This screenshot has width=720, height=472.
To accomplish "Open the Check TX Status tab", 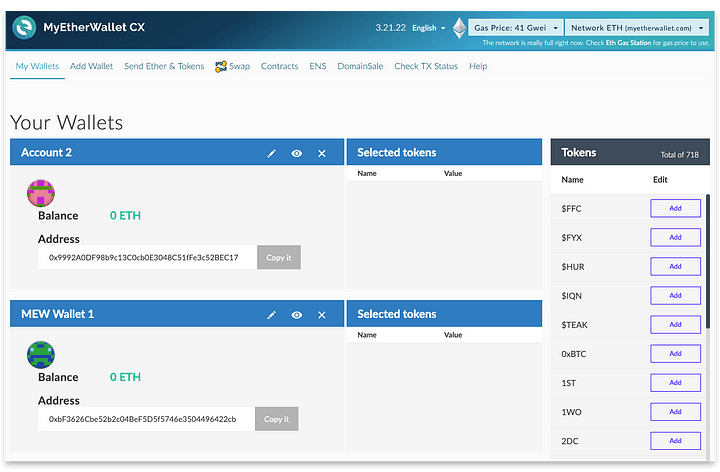I will click(x=426, y=66).
